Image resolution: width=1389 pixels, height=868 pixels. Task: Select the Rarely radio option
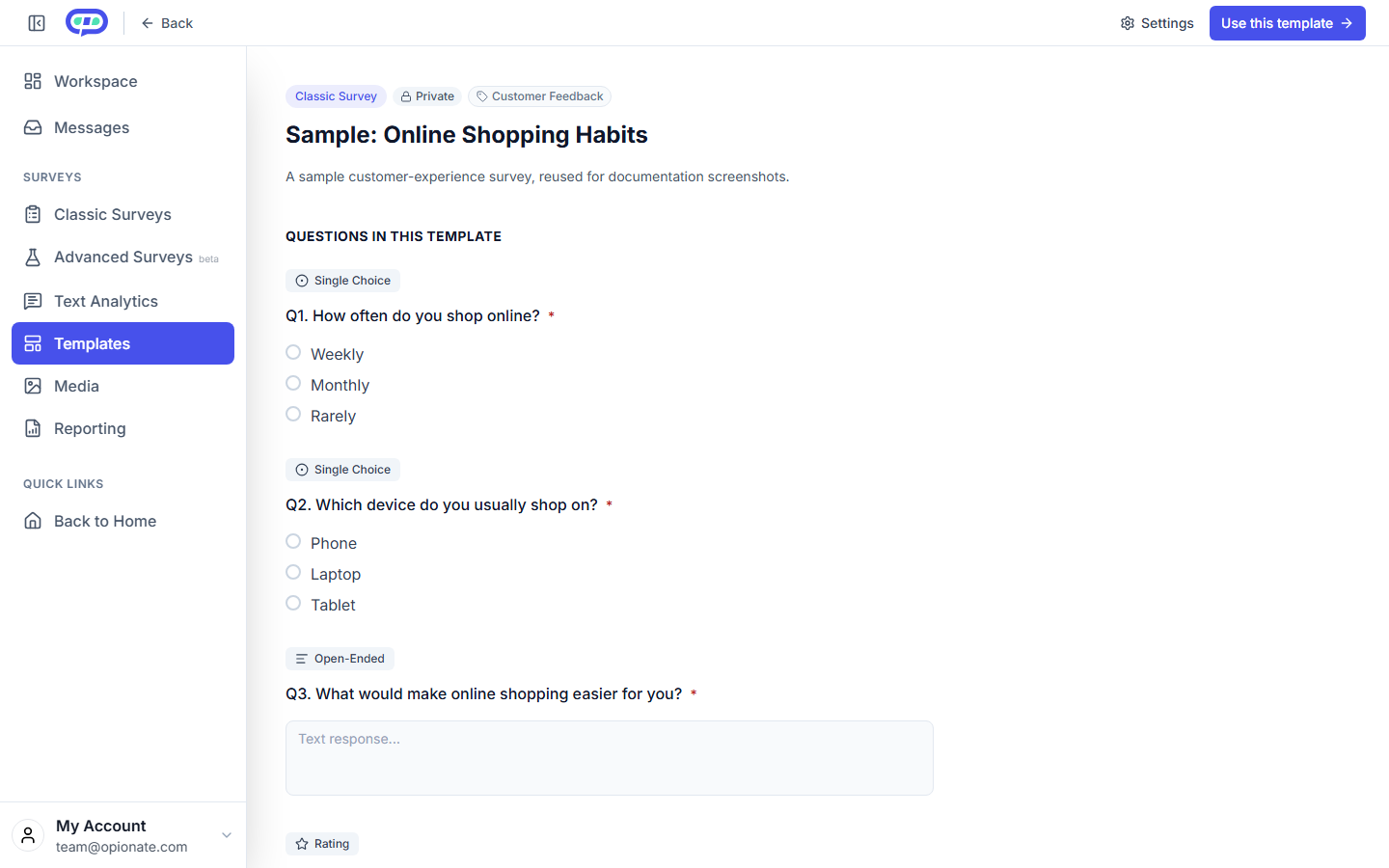pyautogui.click(x=293, y=414)
